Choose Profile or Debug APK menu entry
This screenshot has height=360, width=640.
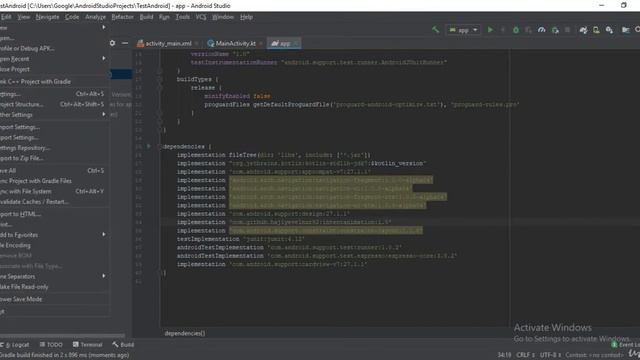point(54,48)
